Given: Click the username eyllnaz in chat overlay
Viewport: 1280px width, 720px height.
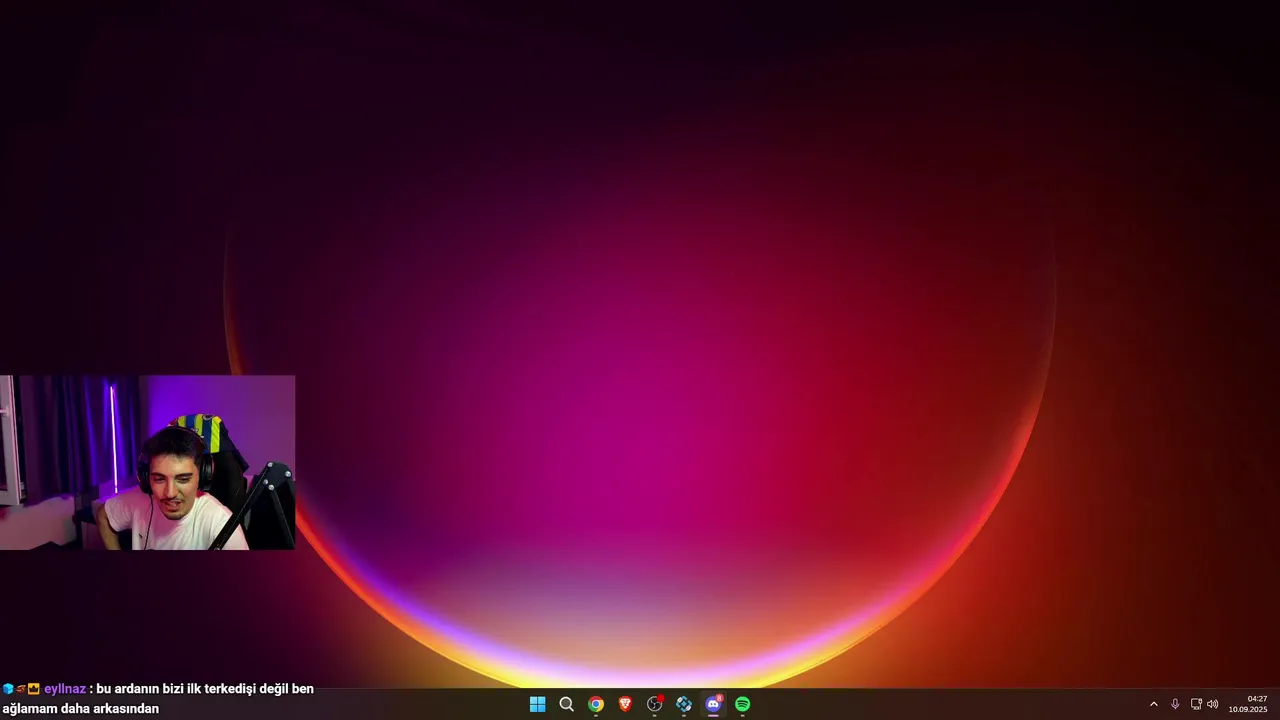Looking at the screenshot, I should tap(65, 689).
